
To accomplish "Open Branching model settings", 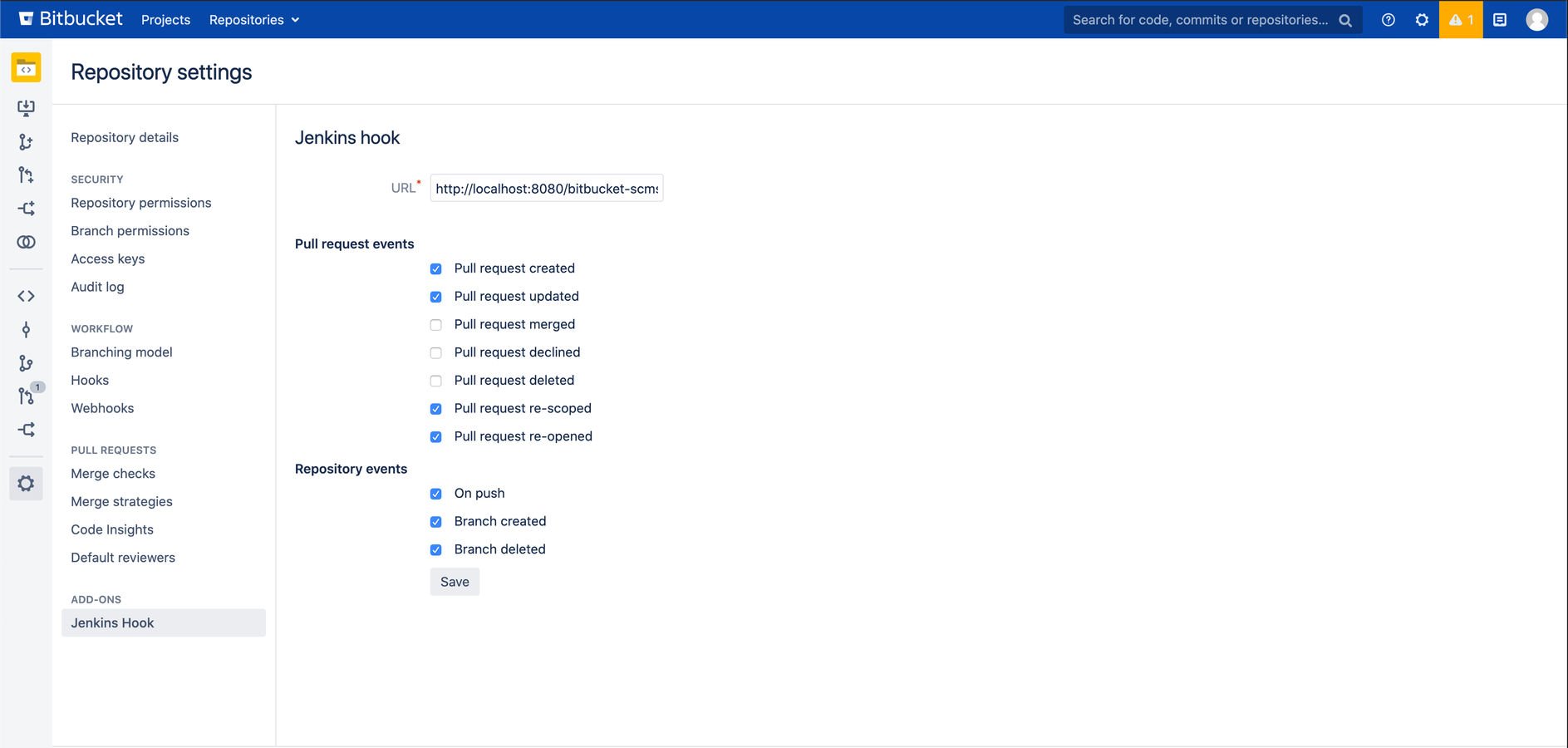I will 121,352.
